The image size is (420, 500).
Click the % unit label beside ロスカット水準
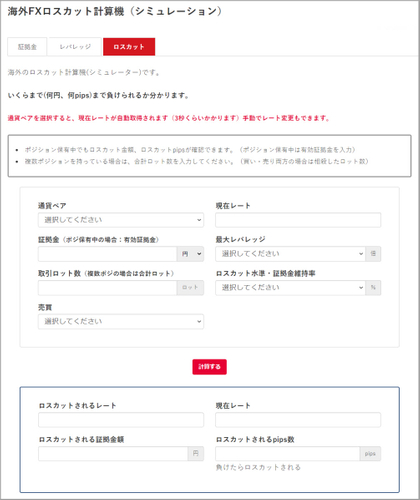click(373, 288)
